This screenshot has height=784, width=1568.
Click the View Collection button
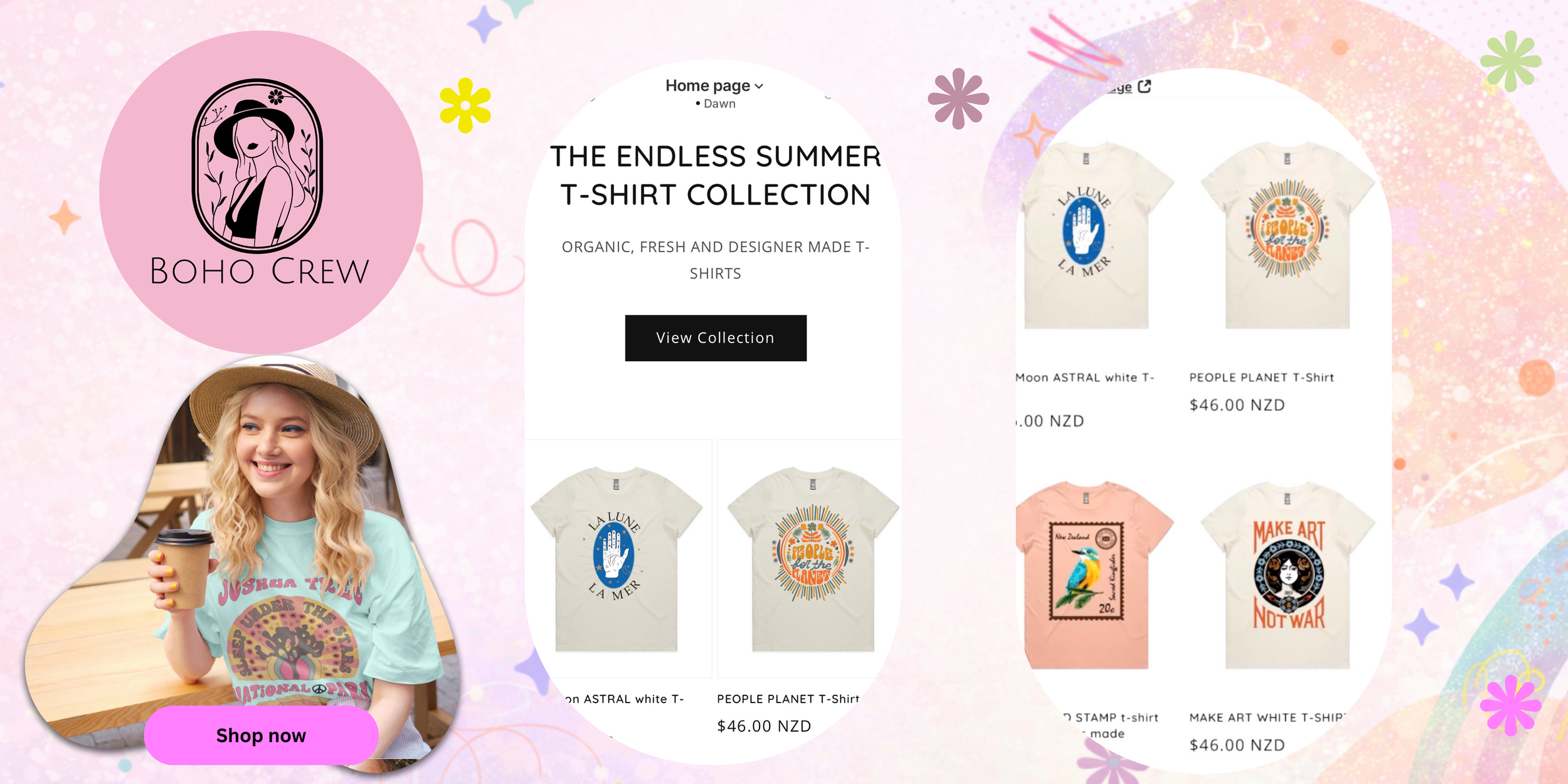pos(716,338)
